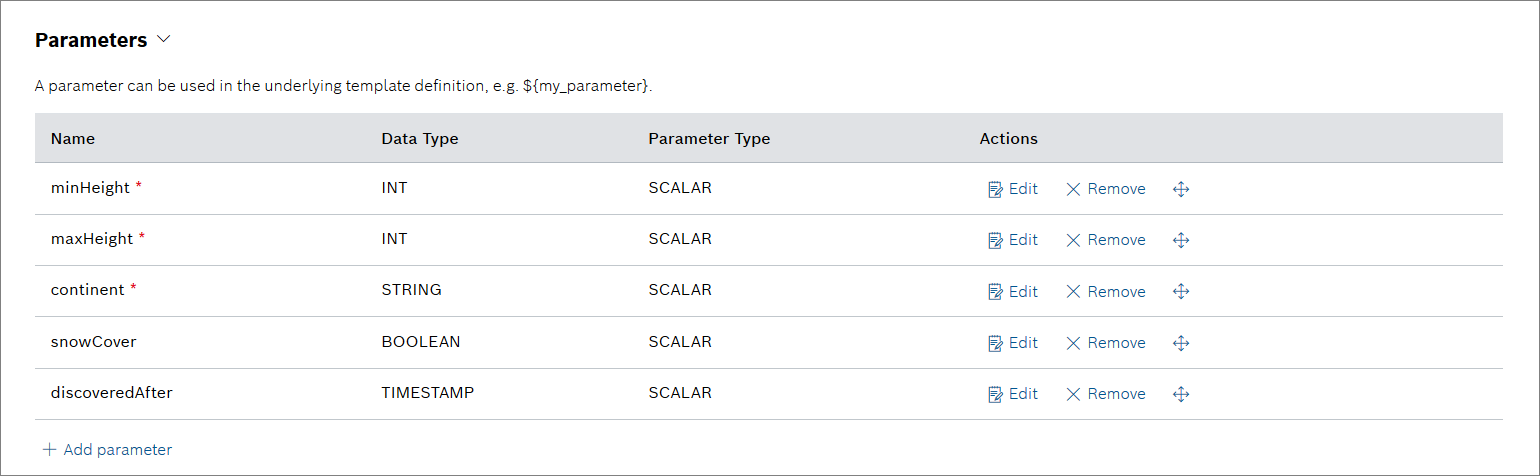Remove the discoveredAfter parameter
Image resolution: width=1540 pixels, height=476 pixels.
point(1105,394)
